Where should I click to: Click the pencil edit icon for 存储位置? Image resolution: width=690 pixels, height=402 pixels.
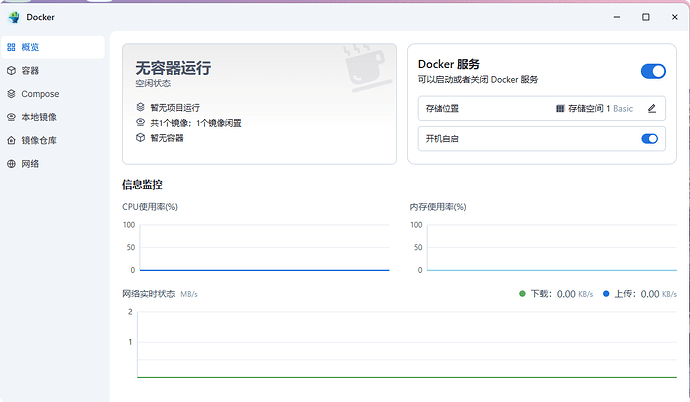point(652,108)
